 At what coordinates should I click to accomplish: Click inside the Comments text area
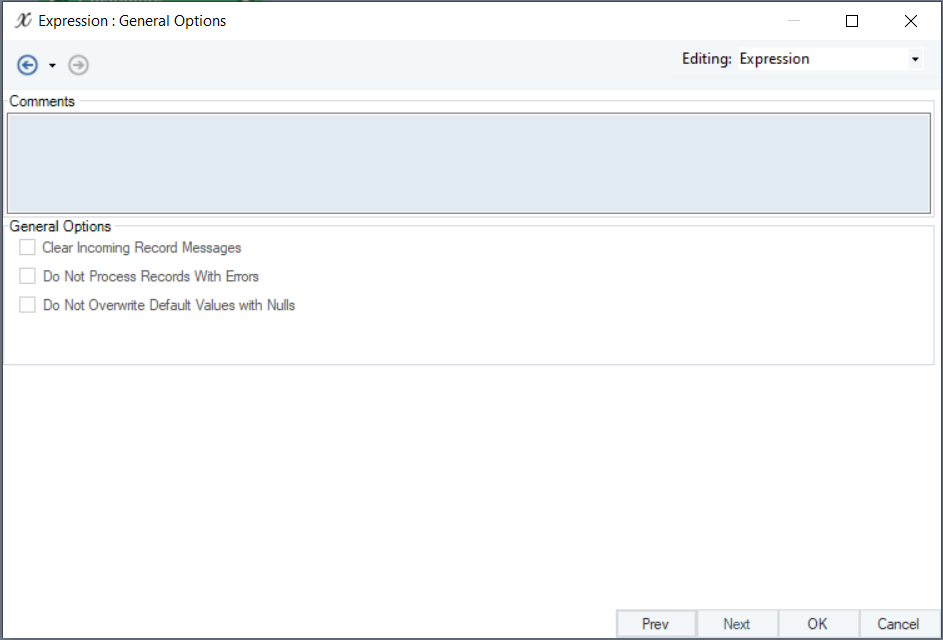tap(469, 163)
